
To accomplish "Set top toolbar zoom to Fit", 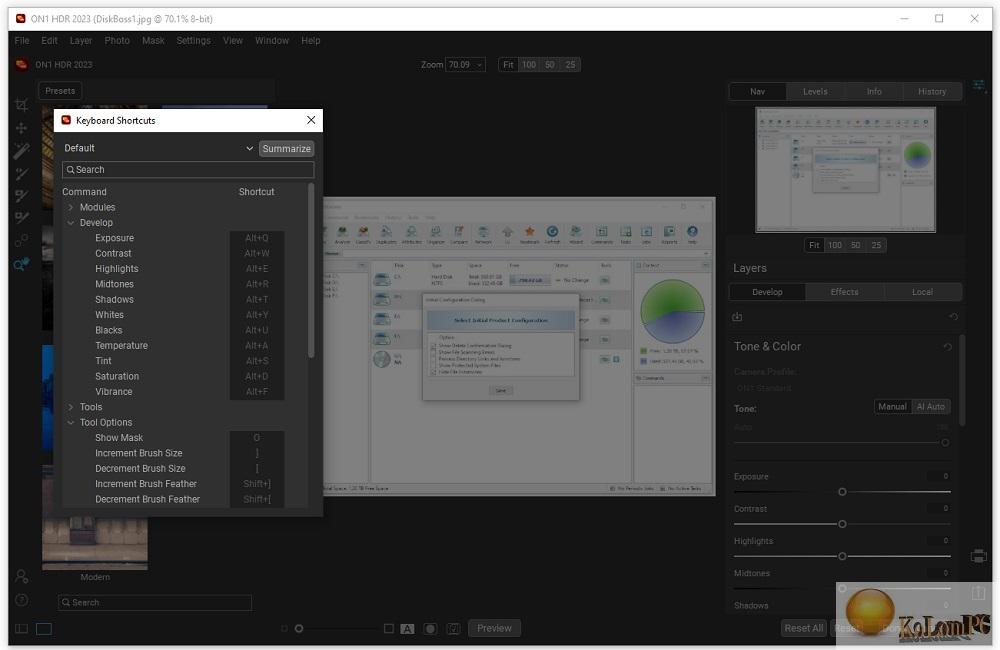I will [508, 64].
